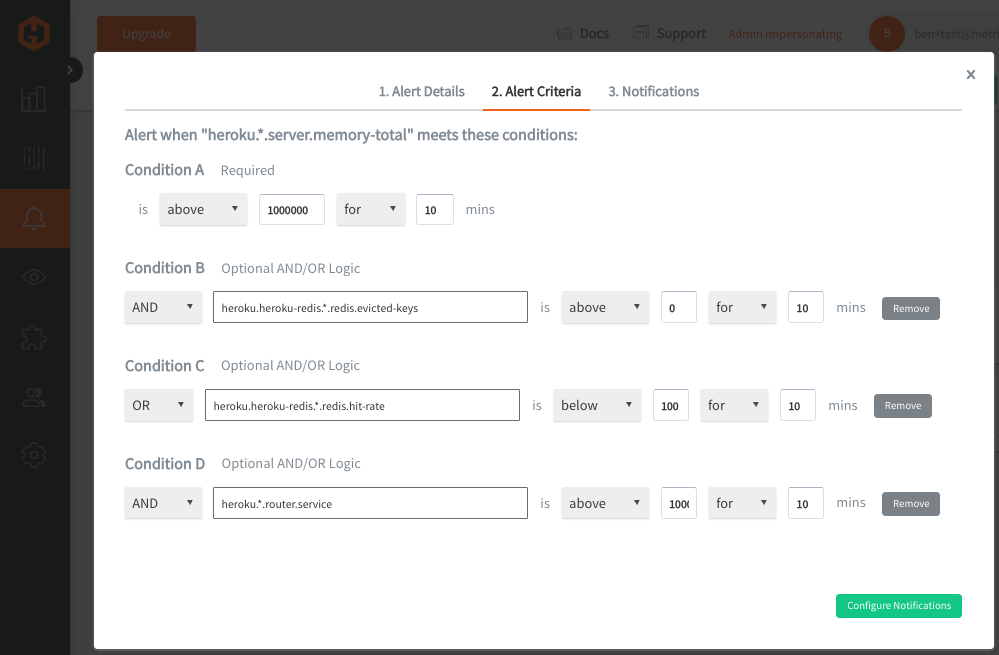Open the team users sidebar icon
This screenshot has width=999, height=655.
click(34, 397)
